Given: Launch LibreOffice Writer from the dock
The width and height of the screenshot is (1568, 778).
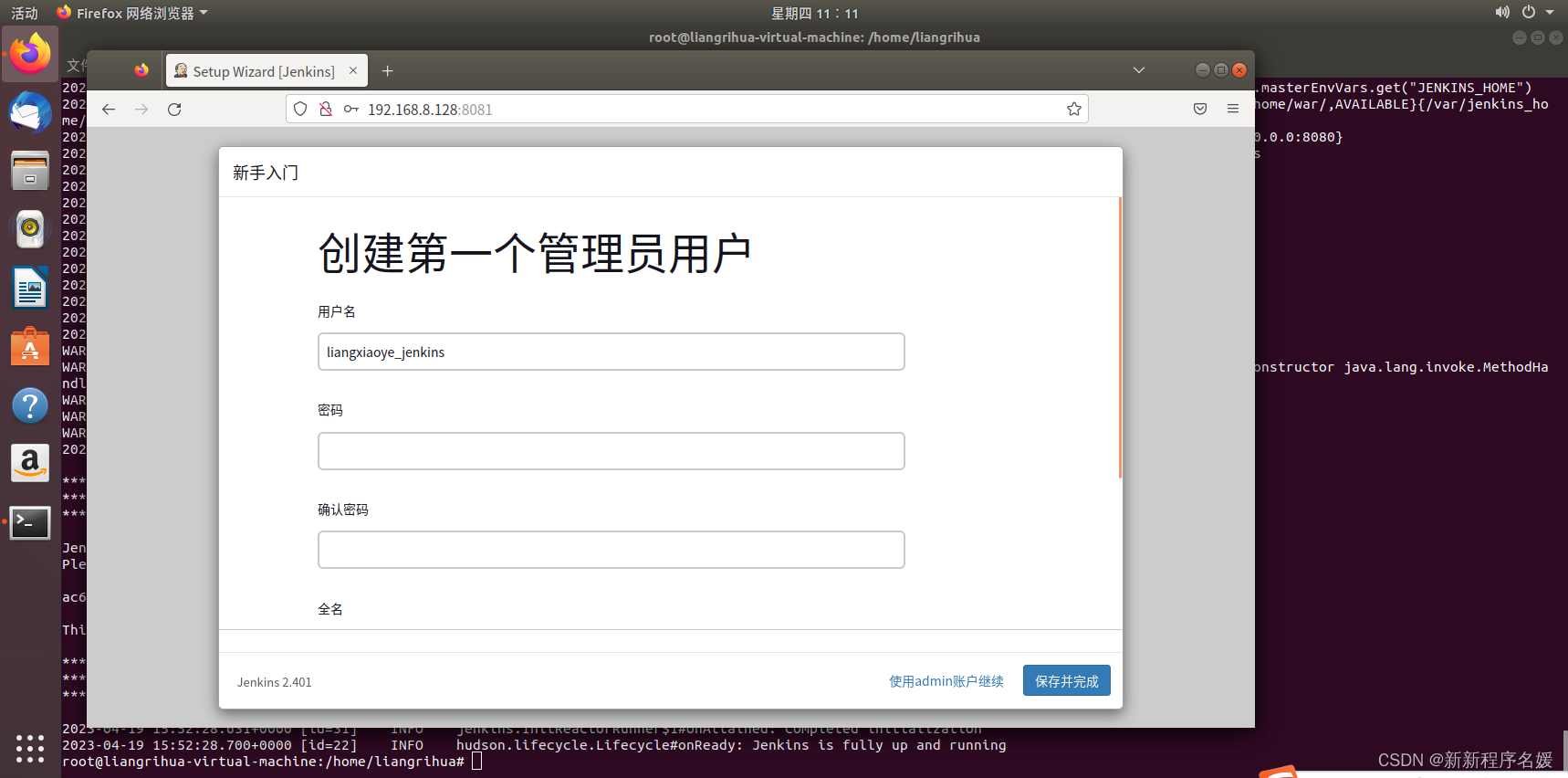Looking at the screenshot, I should [x=30, y=288].
